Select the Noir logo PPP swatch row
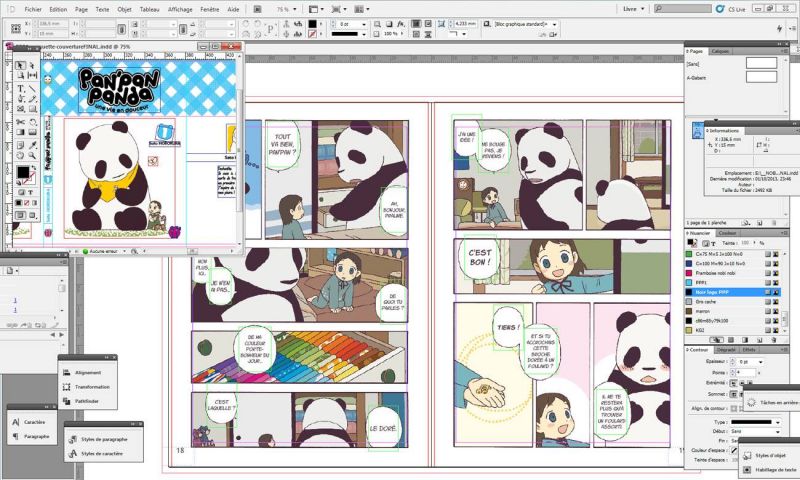Viewport: 800px width, 480px height. click(733, 292)
